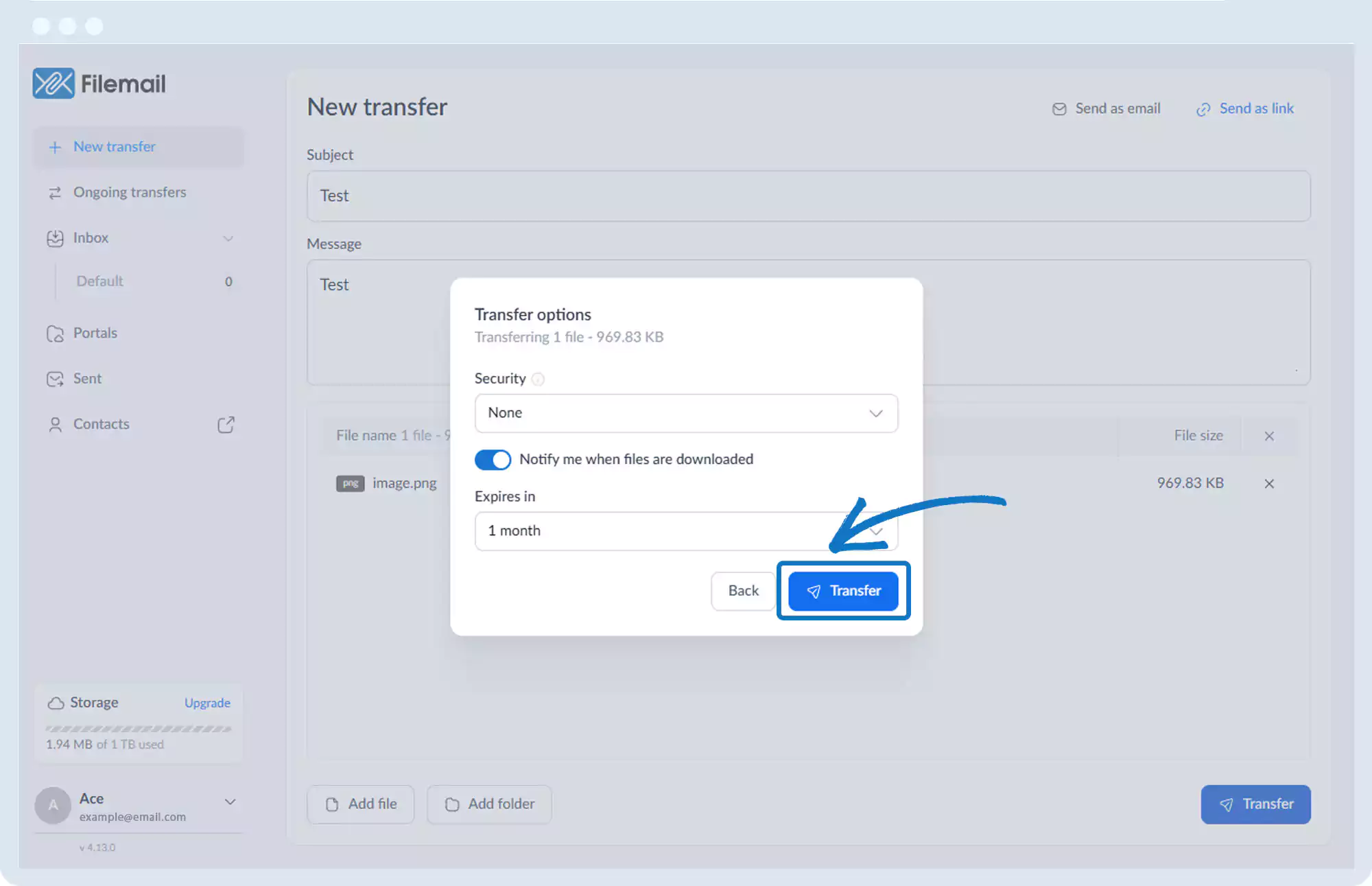Image resolution: width=1372 pixels, height=886 pixels.
Task: Toggle notify me when files are downloaded
Action: click(x=493, y=459)
